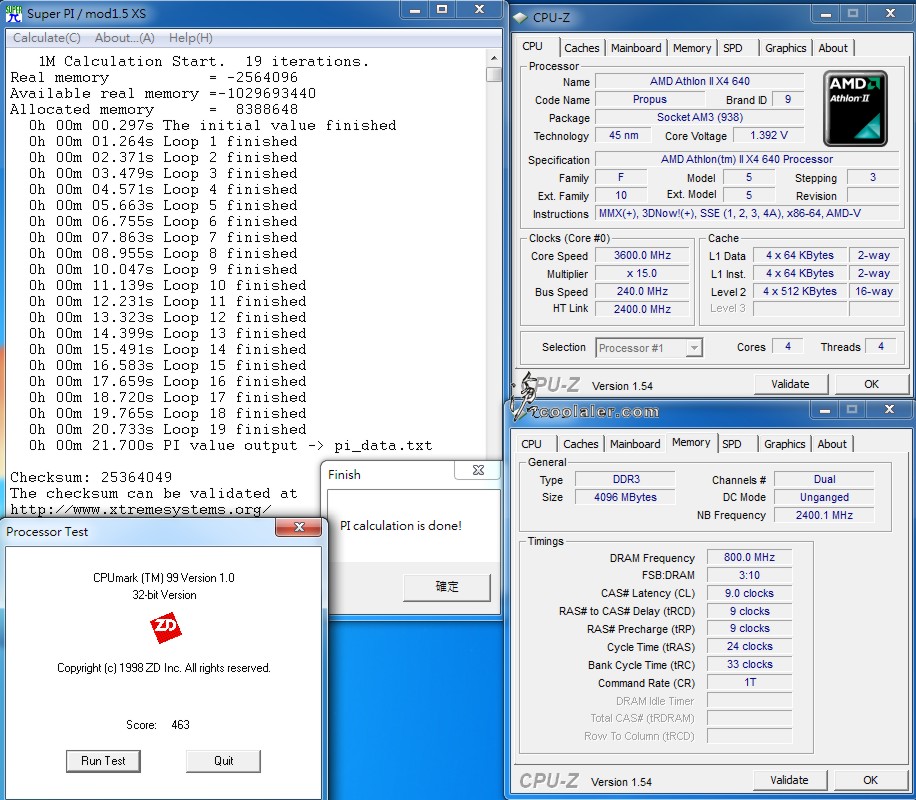Click the Multiplier value x 15.0

[x=642, y=273]
